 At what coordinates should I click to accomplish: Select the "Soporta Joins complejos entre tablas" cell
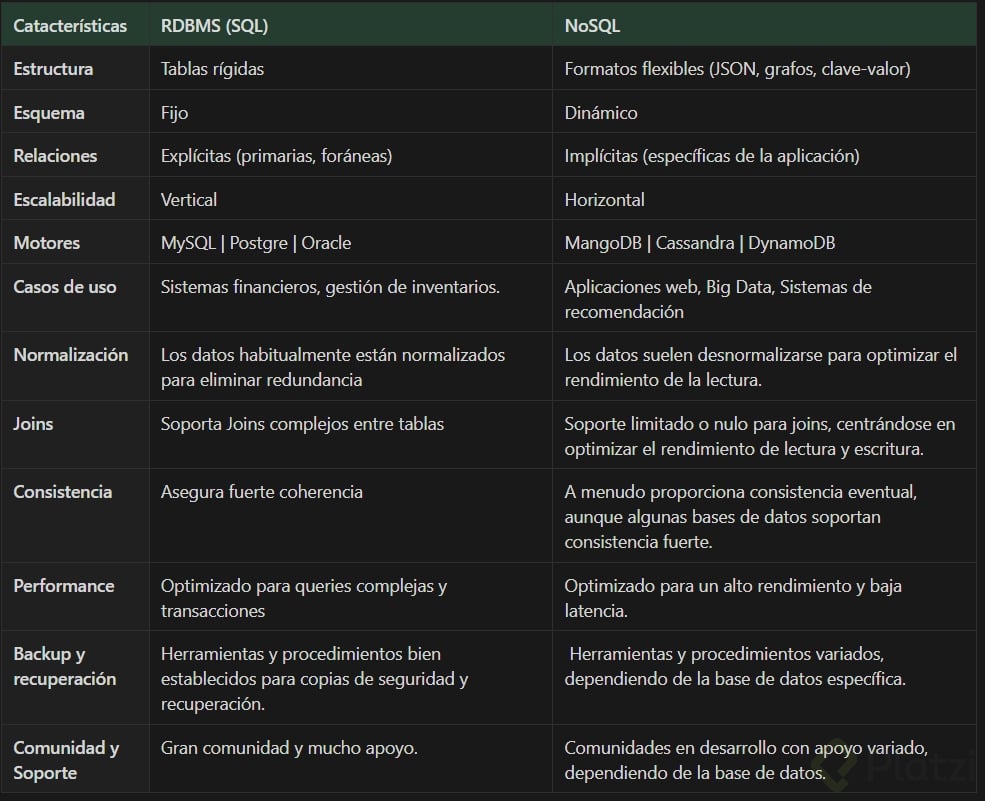click(x=302, y=424)
